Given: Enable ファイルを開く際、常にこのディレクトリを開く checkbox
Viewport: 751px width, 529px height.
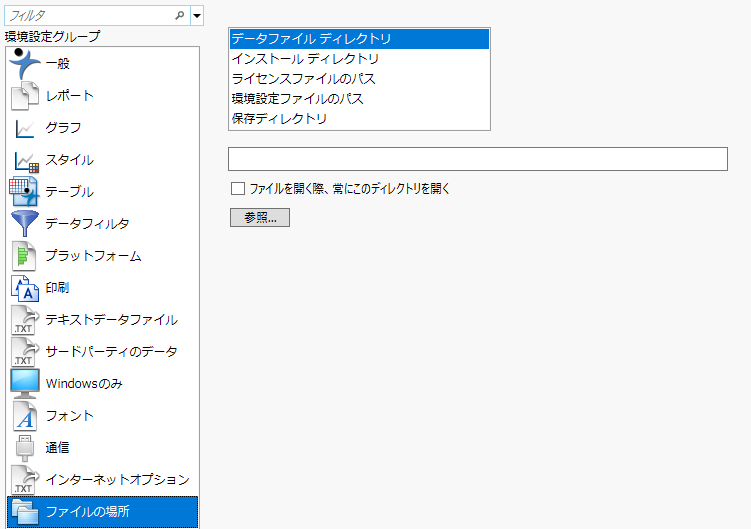Looking at the screenshot, I should (238, 188).
